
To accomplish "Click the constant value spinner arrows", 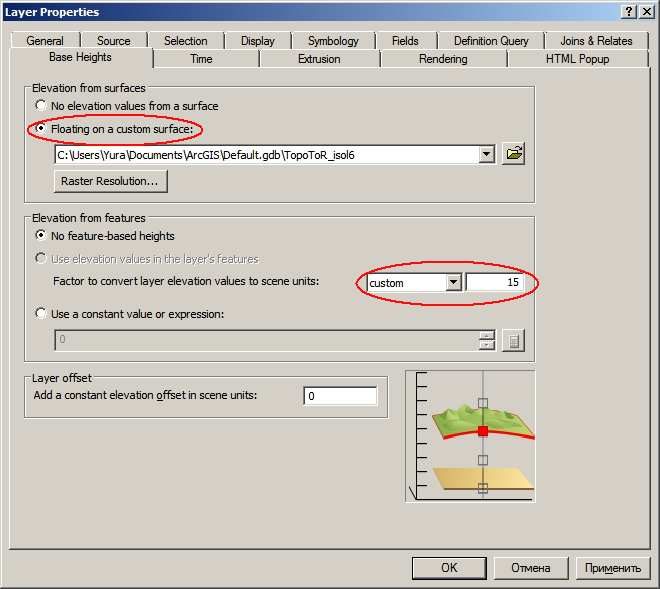I will coord(487,340).
